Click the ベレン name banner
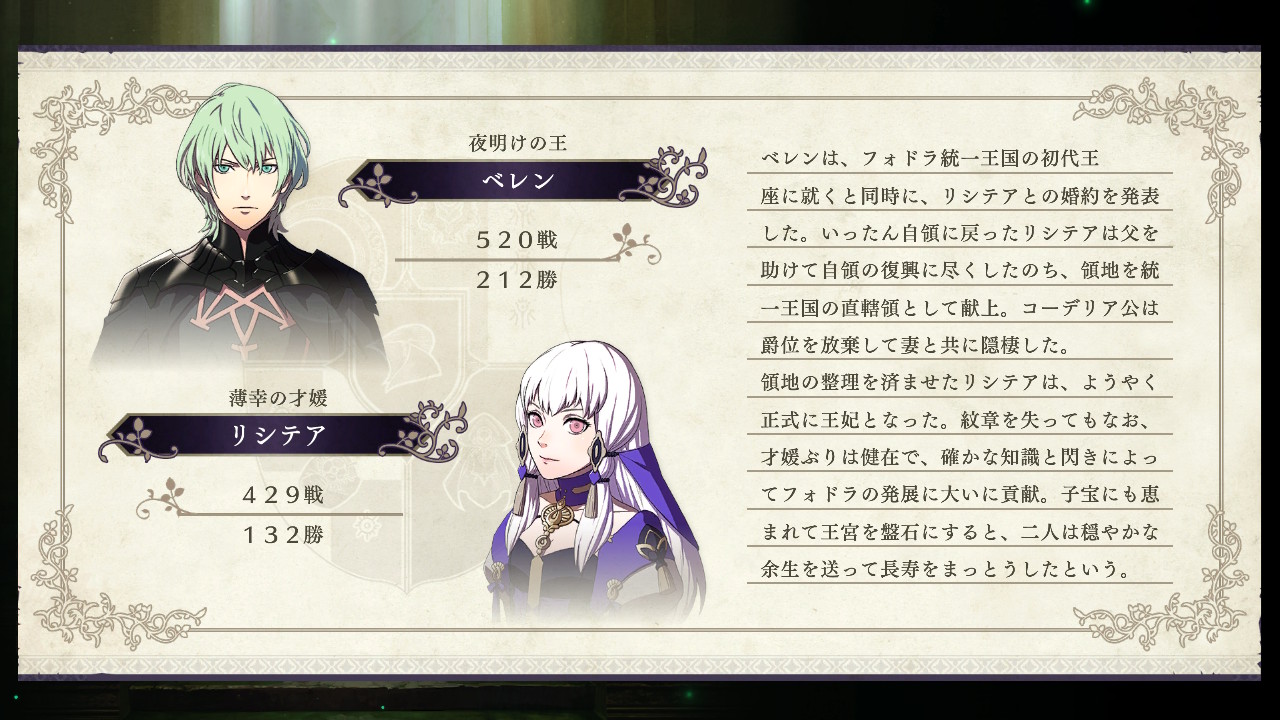This screenshot has width=1280, height=720. [x=518, y=181]
